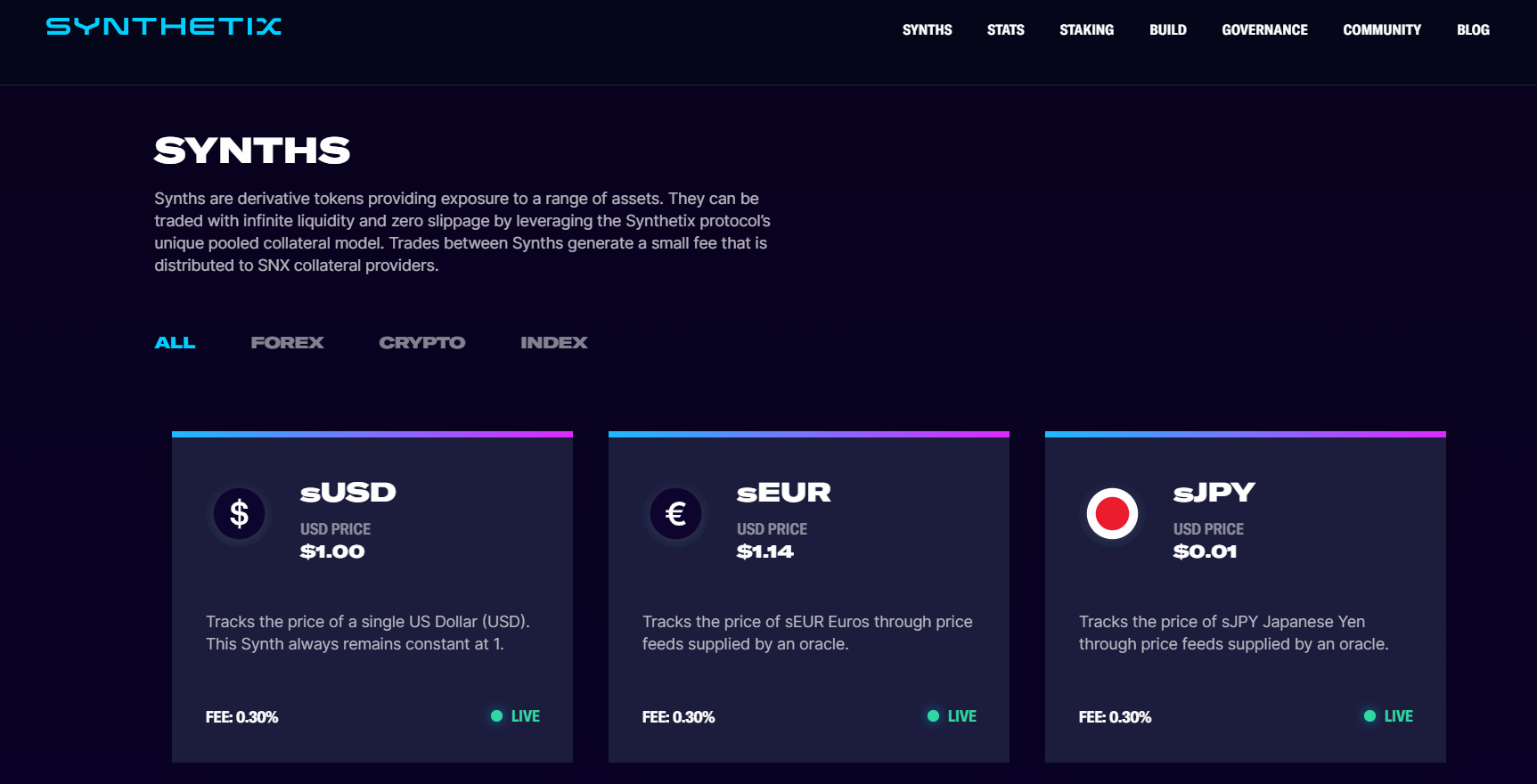The image size is (1537, 784).
Task: Click the green LIVE dot on sEUR card
Action: pyautogui.click(x=933, y=716)
